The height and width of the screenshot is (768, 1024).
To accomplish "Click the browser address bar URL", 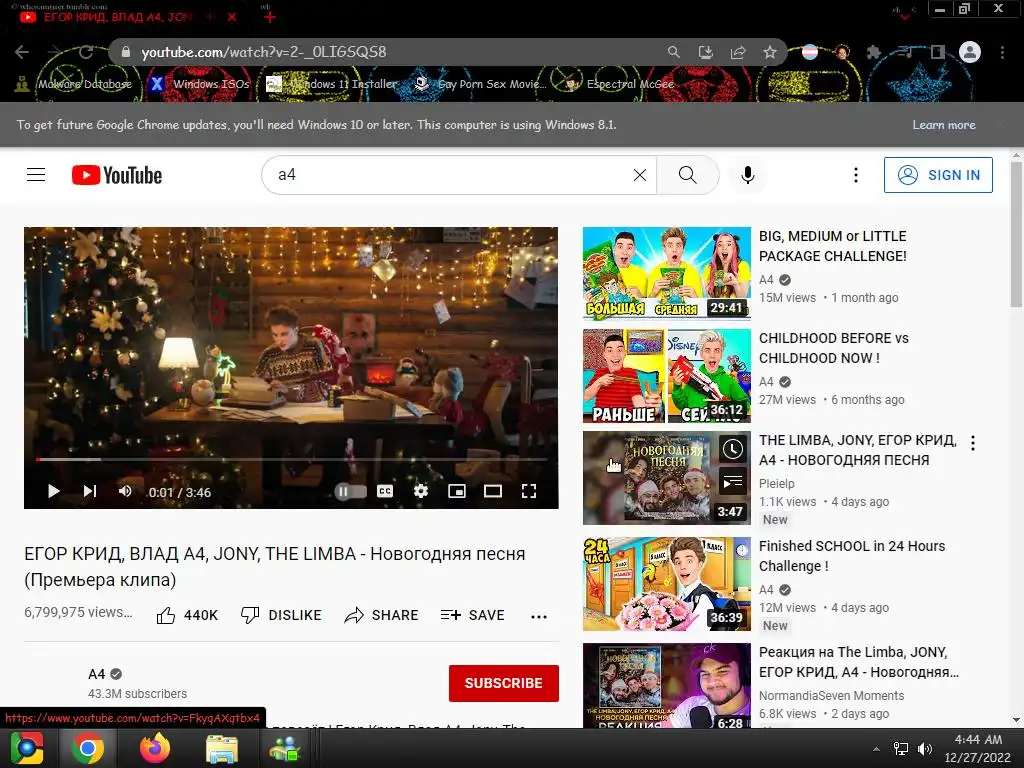I will point(263,52).
